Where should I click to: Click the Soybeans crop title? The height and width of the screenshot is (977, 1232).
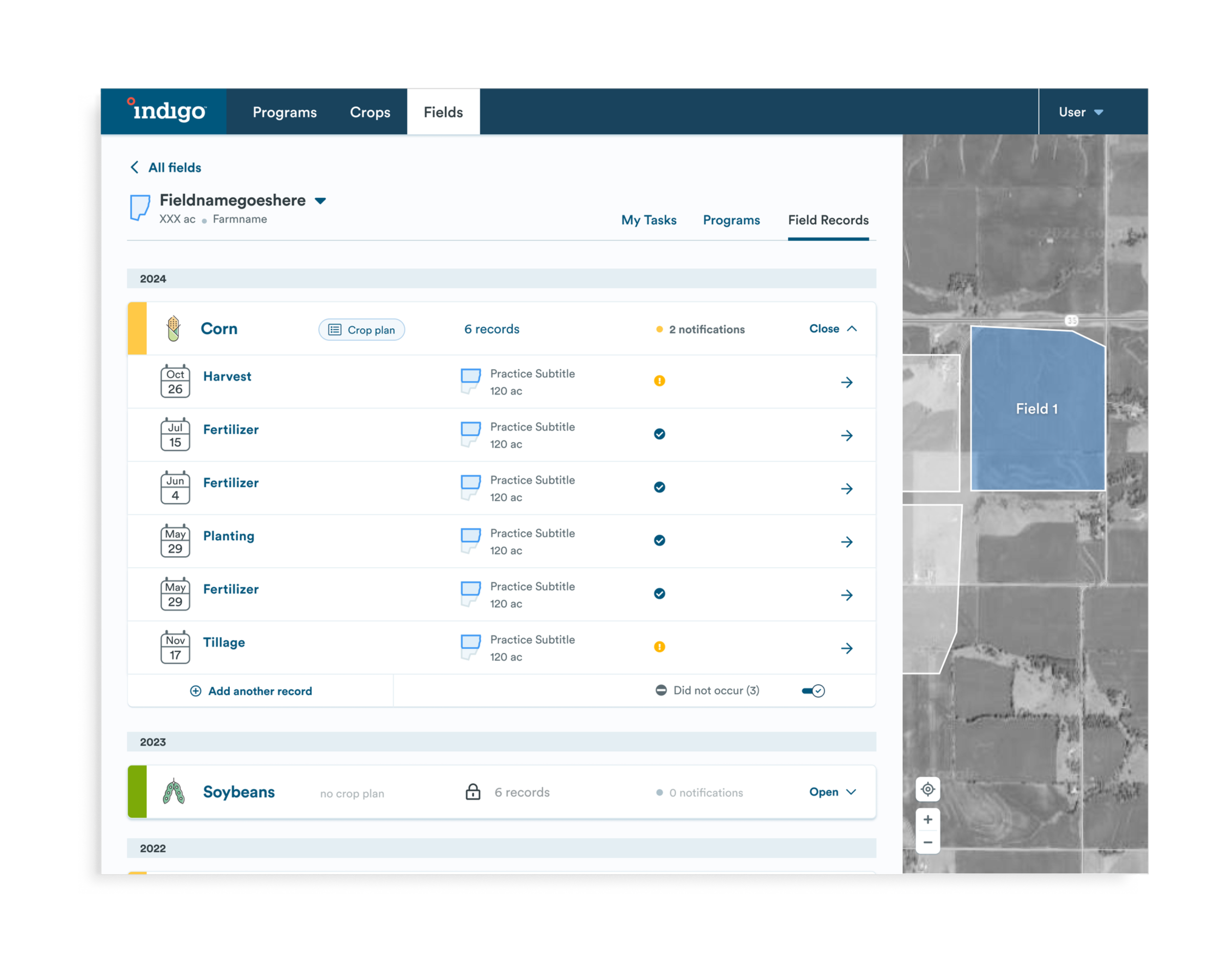[x=239, y=792]
